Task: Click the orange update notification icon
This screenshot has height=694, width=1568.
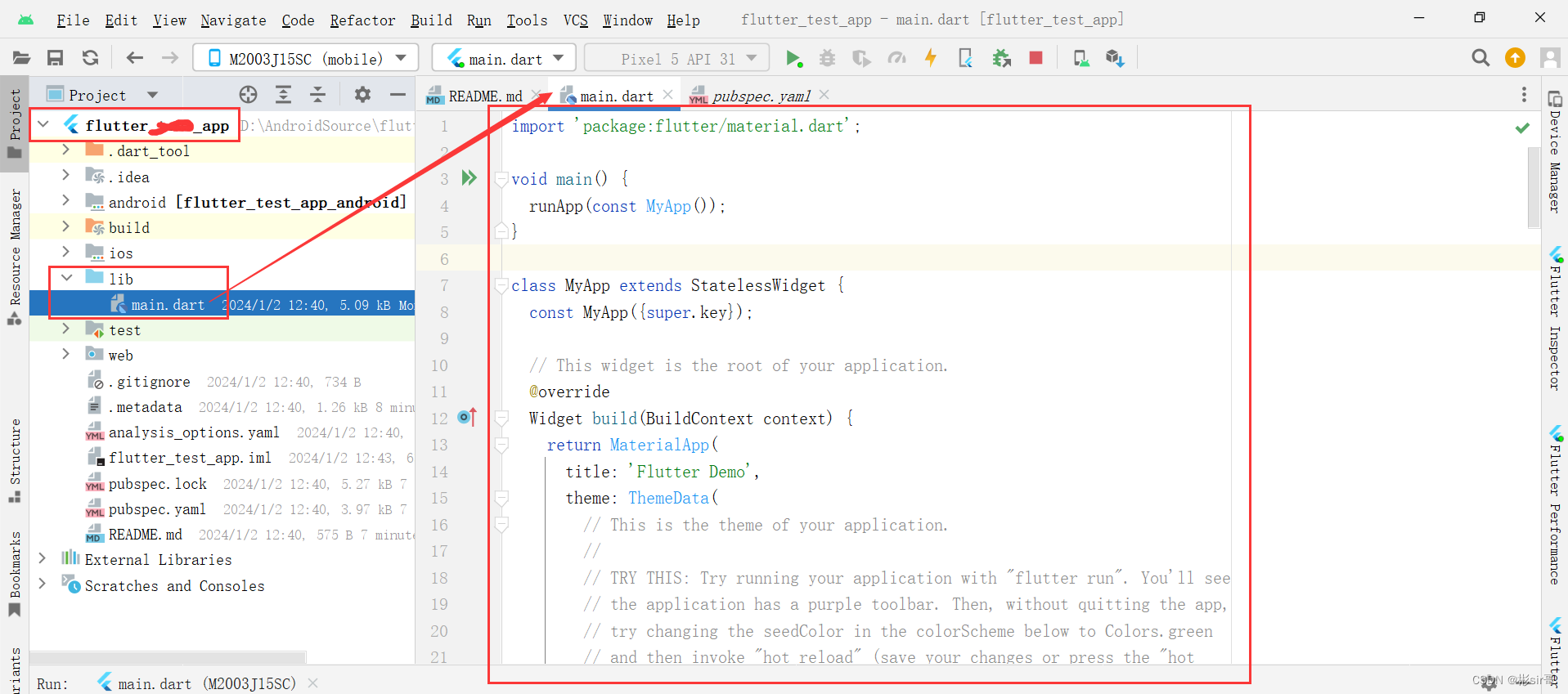Action: (1515, 58)
